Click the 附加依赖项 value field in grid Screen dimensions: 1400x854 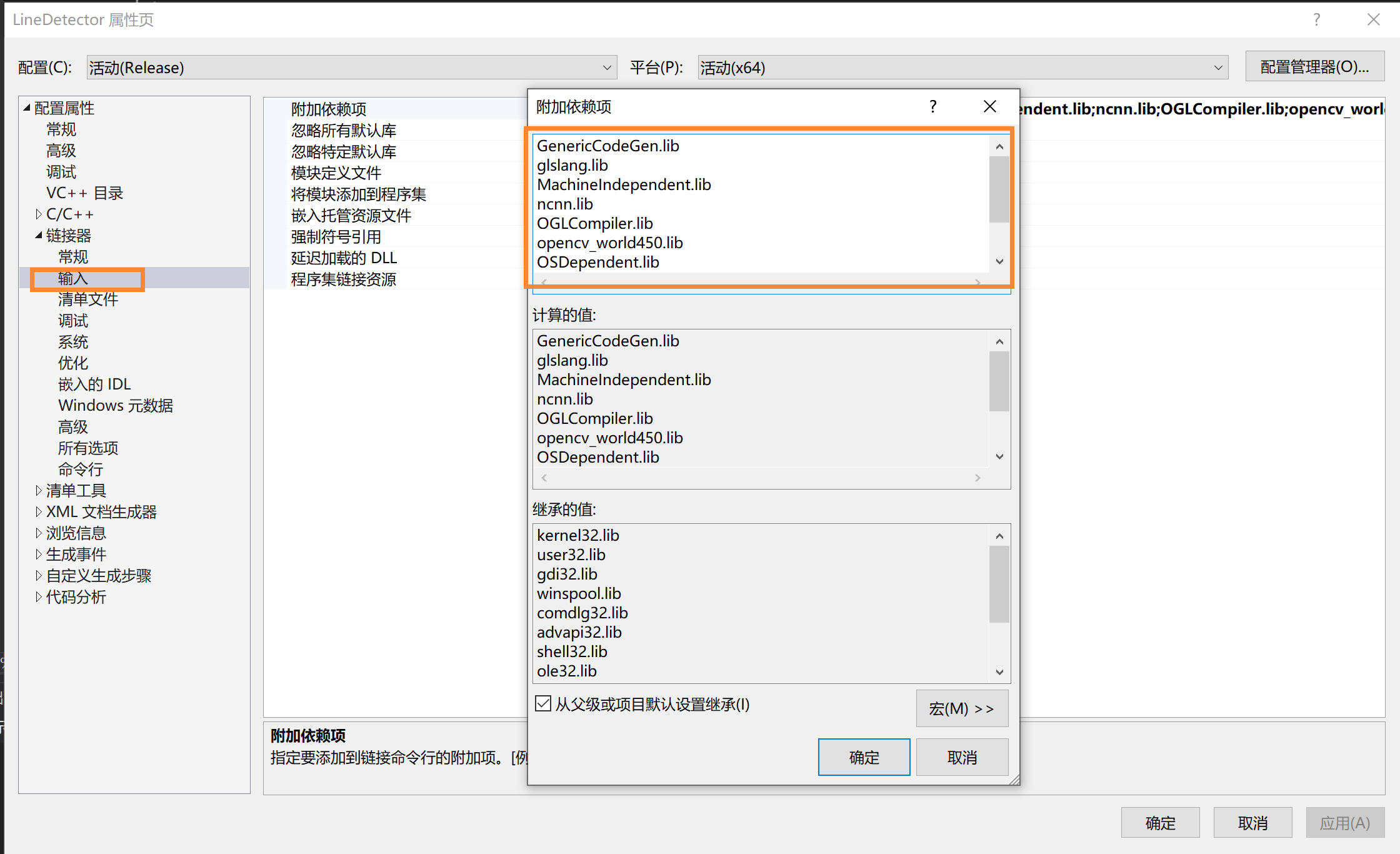pos(1201,109)
